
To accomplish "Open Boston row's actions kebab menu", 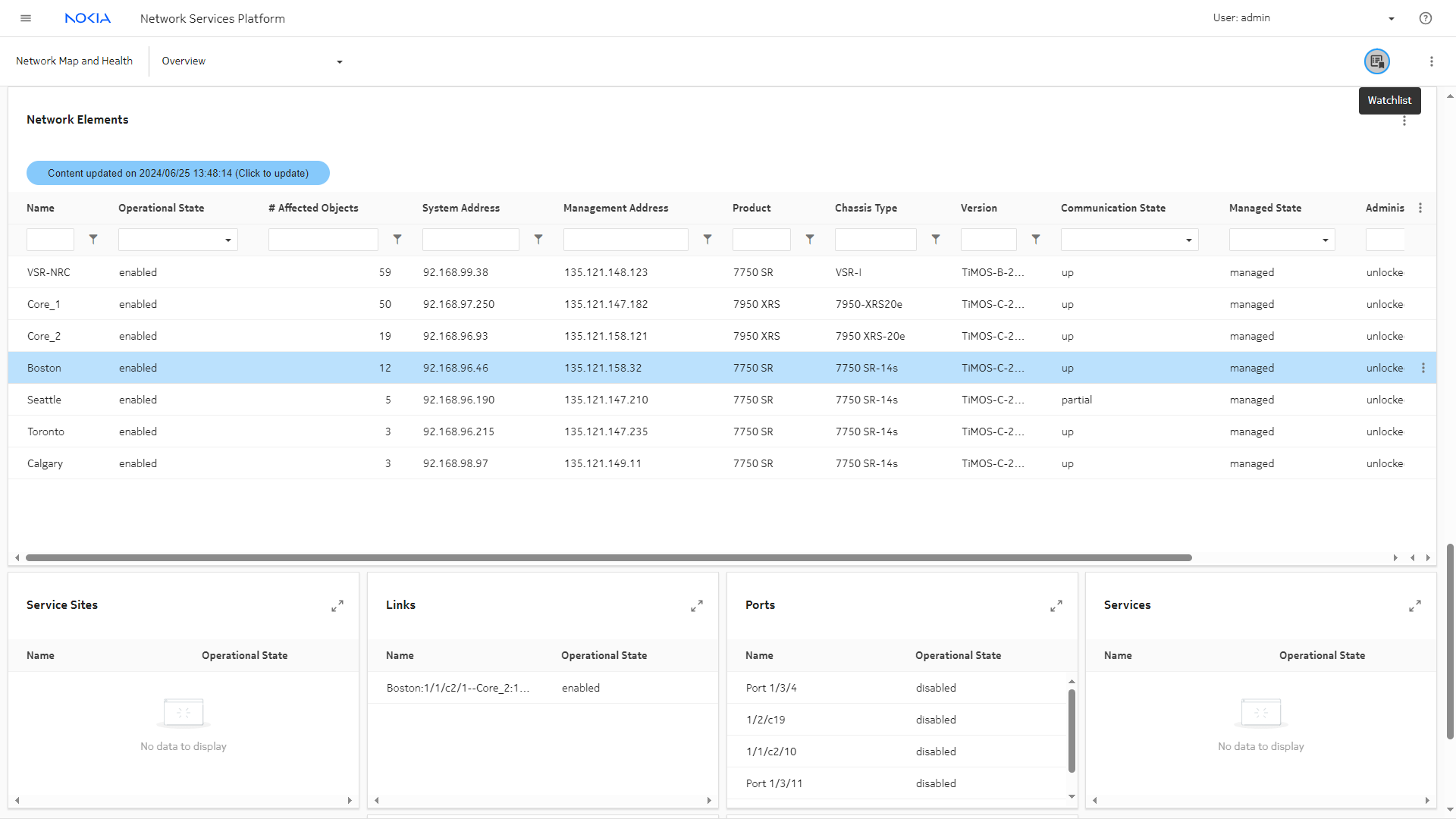I will [1423, 368].
